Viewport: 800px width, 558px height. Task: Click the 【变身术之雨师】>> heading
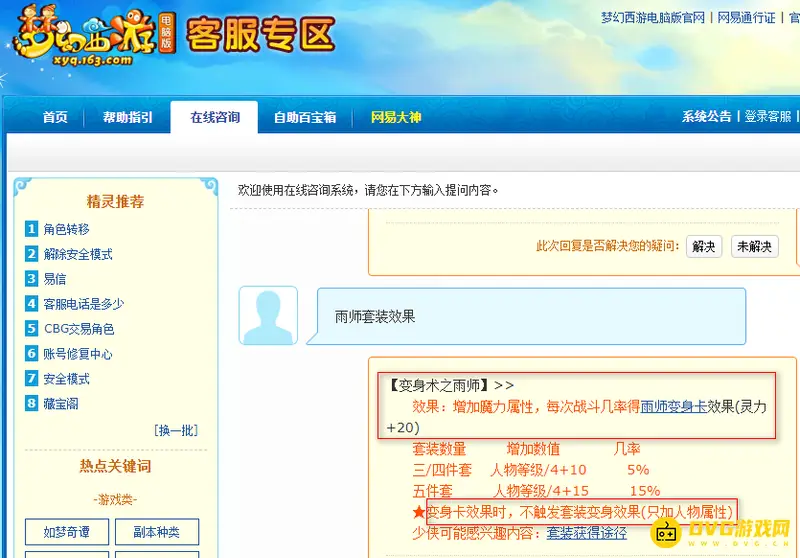450,385
